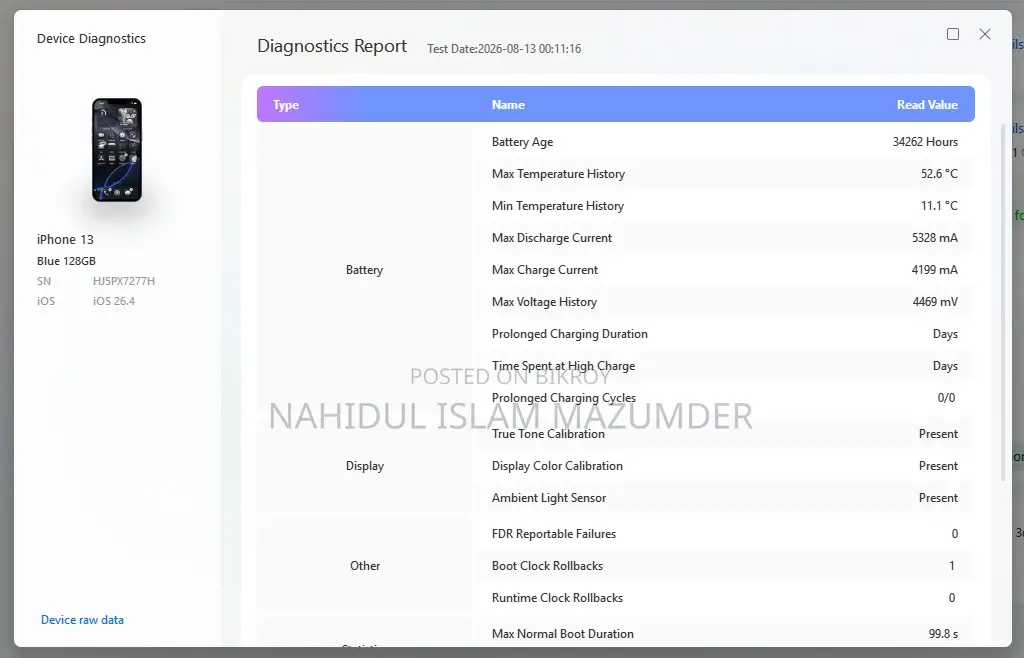This screenshot has width=1024, height=658.
Task: Click the 0/0 charging cycles value
Action: (946, 398)
